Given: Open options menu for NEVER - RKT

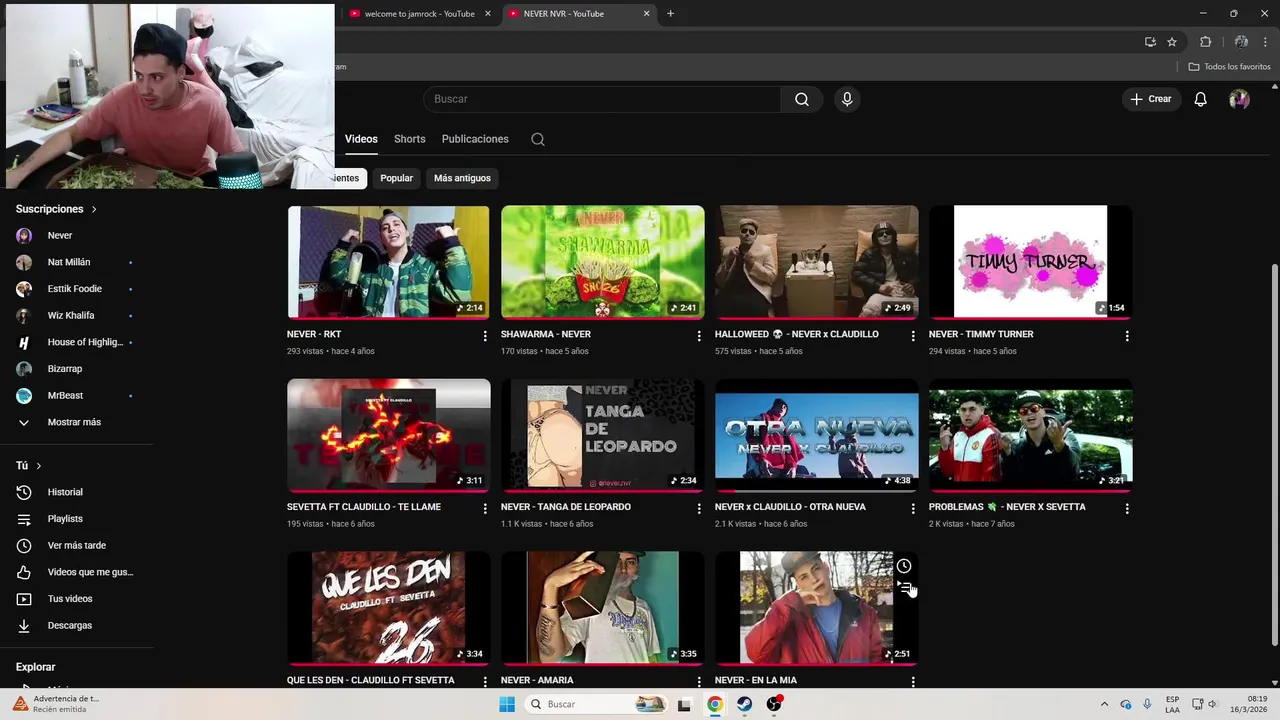Looking at the screenshot, I should tap(485, 336).
